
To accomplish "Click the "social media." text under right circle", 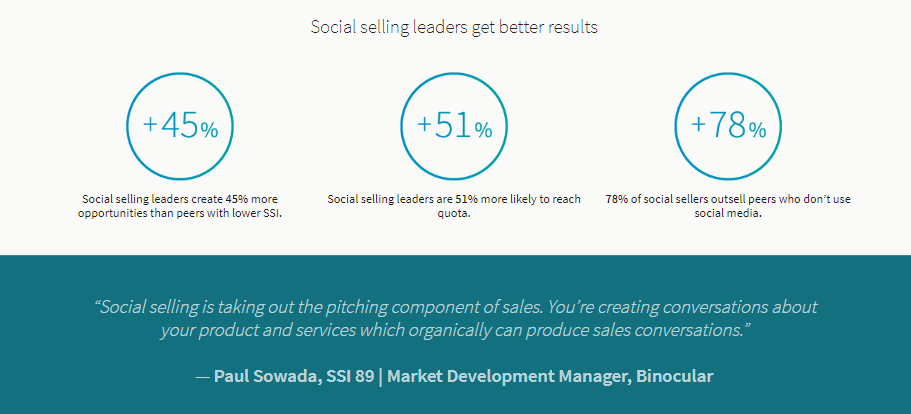I will click(728, 214).
